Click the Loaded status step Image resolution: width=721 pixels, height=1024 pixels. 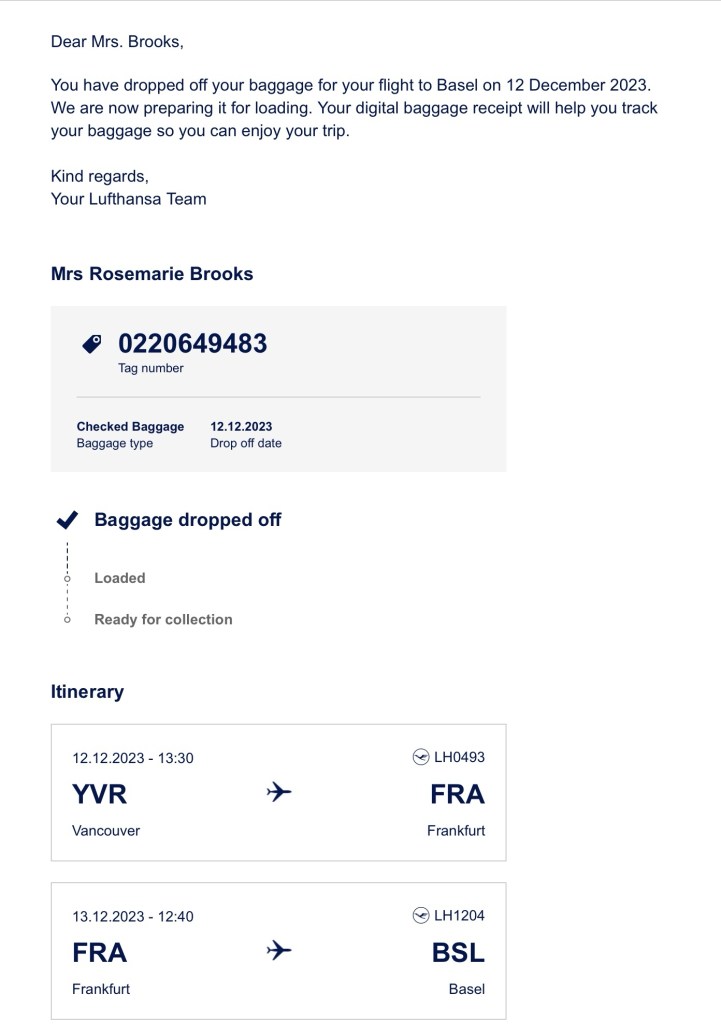120,578
